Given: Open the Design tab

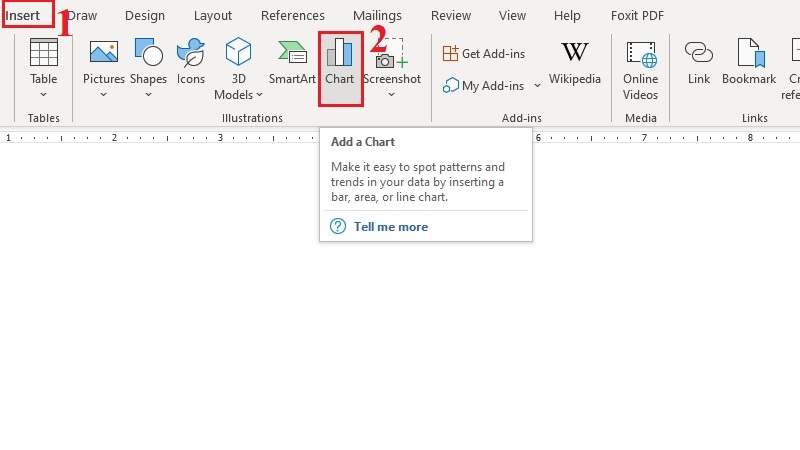Looking at the screenshot, I should click(x=145, y=16).
